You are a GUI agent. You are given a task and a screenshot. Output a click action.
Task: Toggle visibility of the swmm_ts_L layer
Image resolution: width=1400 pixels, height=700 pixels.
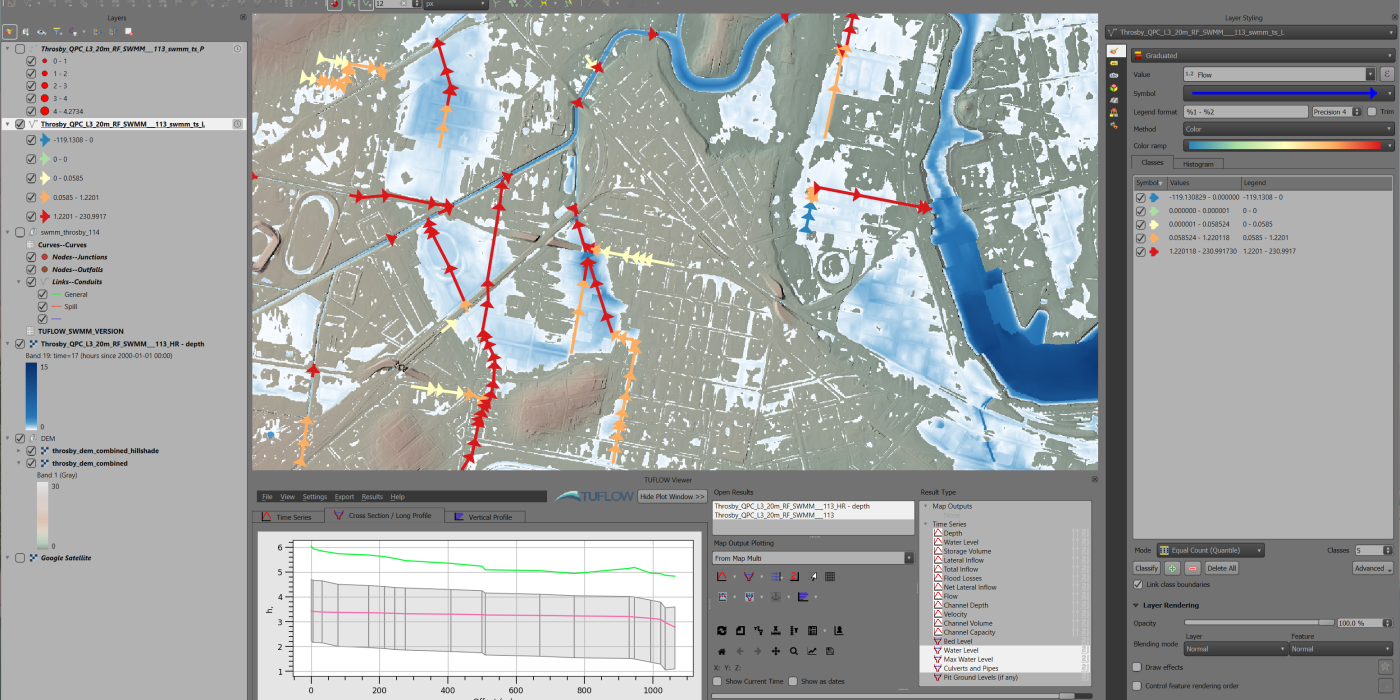20,124
